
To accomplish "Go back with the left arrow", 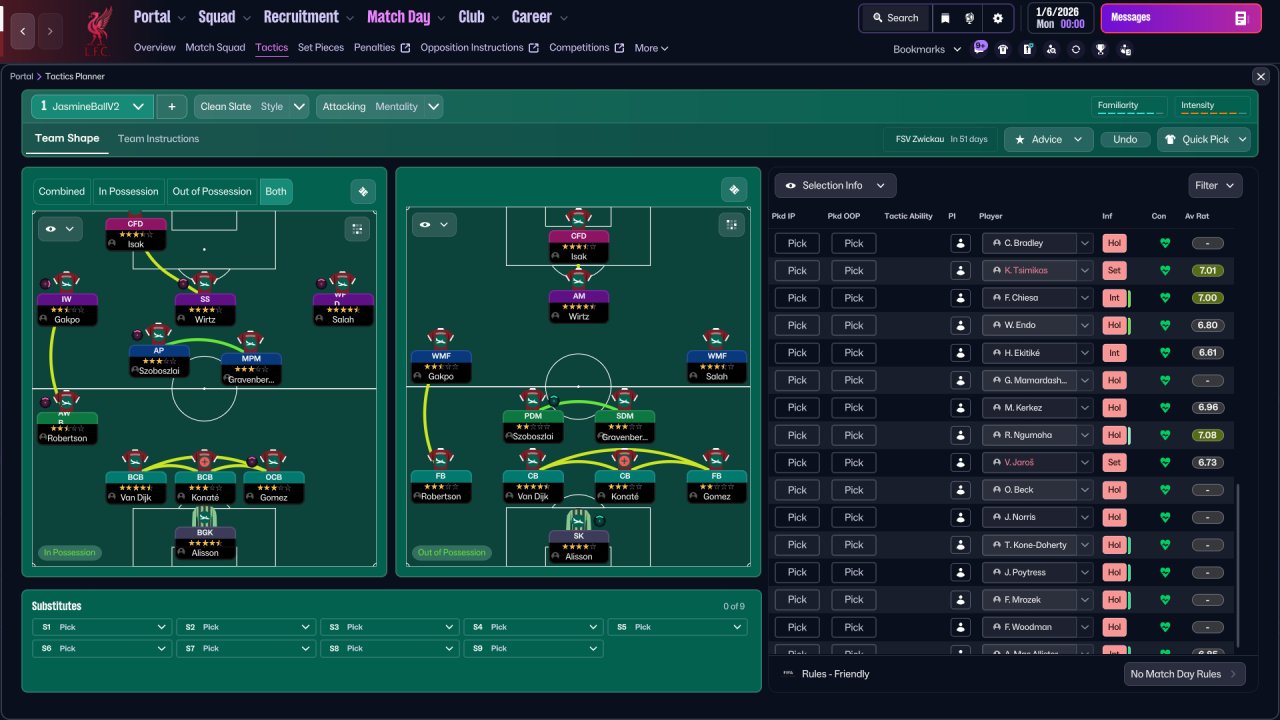I will click(x=23, y=31).
